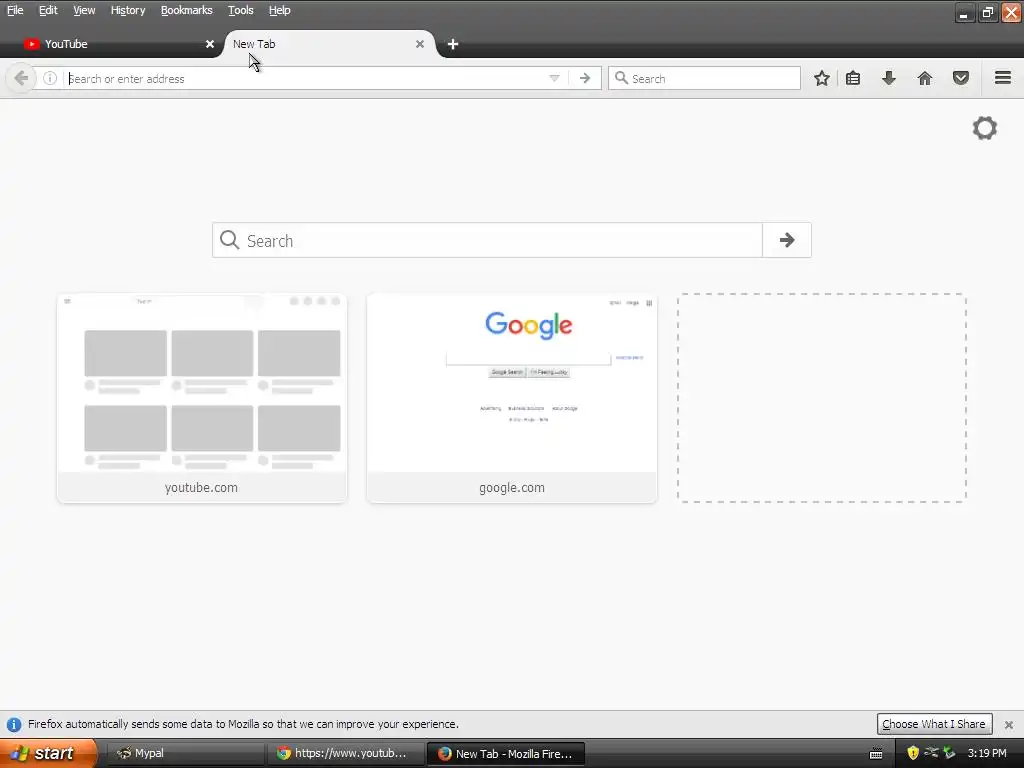Click the on-screen keyboard tray icon
Image resolution: width=1024 pixels, height=768 pixels.
point(876,754)
